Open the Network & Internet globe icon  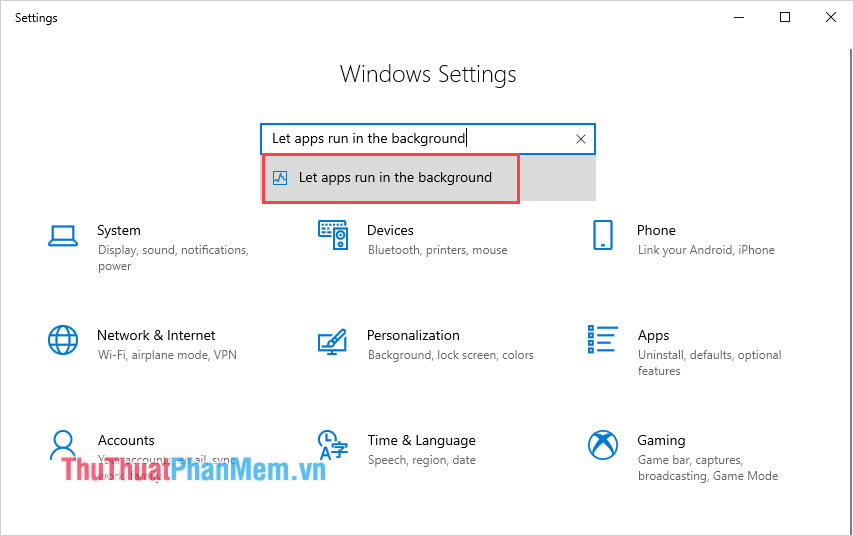pos(63,340)
